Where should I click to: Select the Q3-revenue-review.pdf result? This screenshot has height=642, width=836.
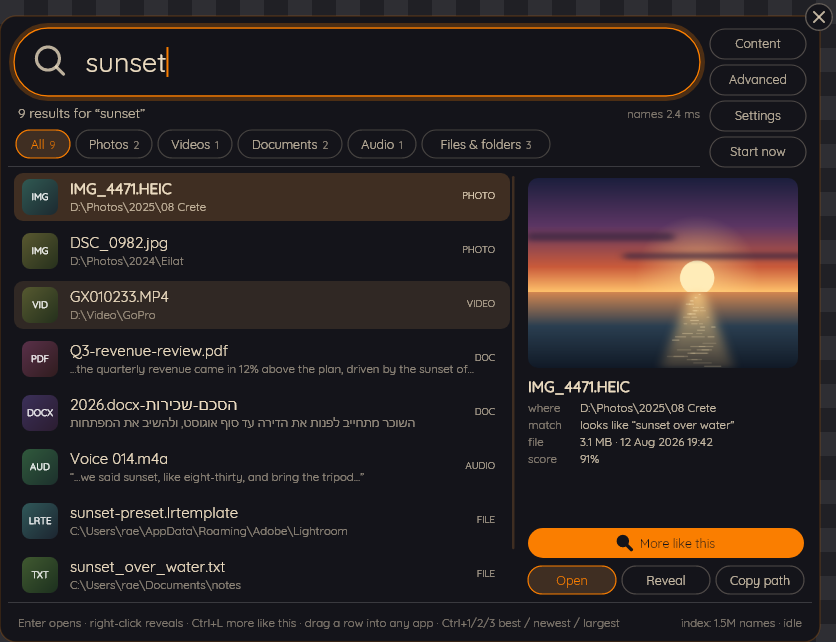tap(262, 359)
